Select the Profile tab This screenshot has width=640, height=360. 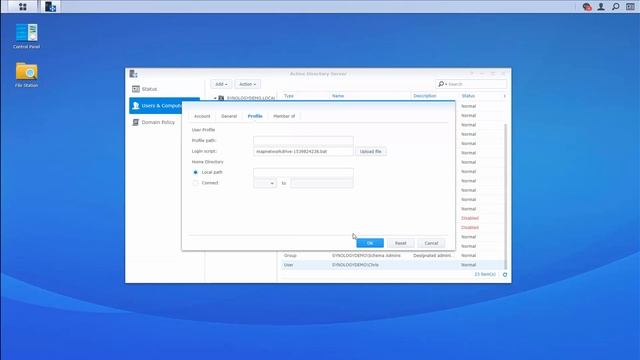(255, 116)
